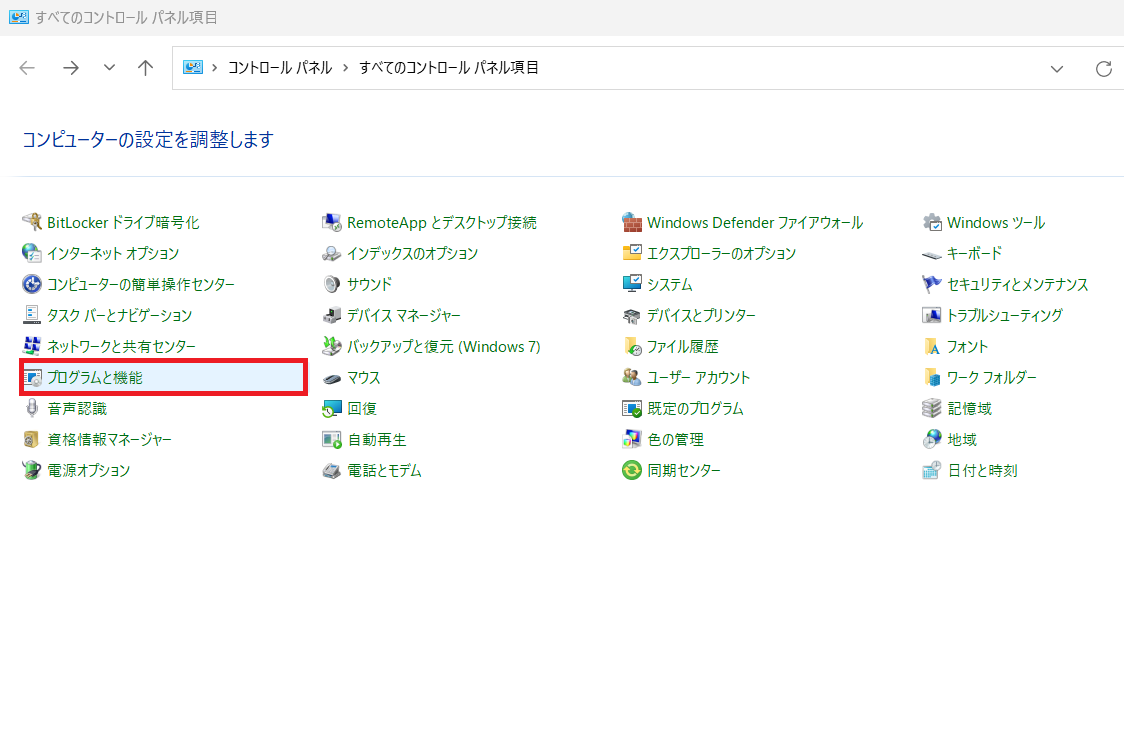Open the 同期センター green icon
This screenshot has width=1124, height=730.
click(x=632, y=470)
